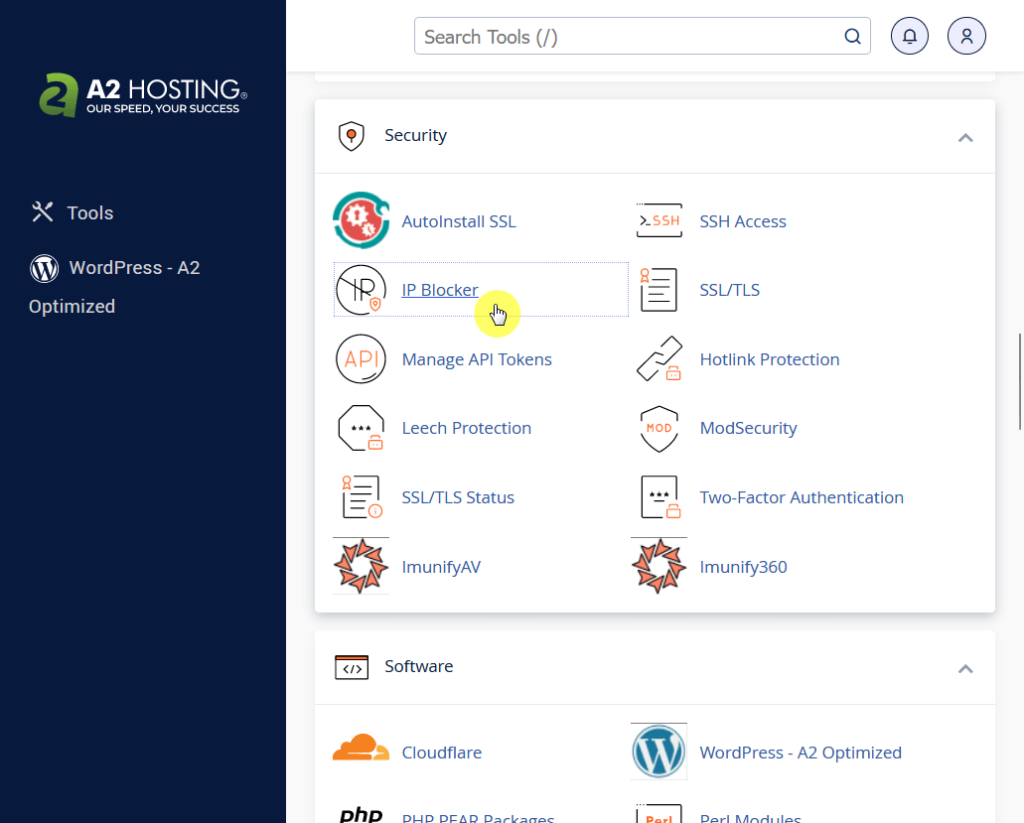Open the AutoInstall SSL icon
1024x823 pixels.
click(x=361, y=221)
